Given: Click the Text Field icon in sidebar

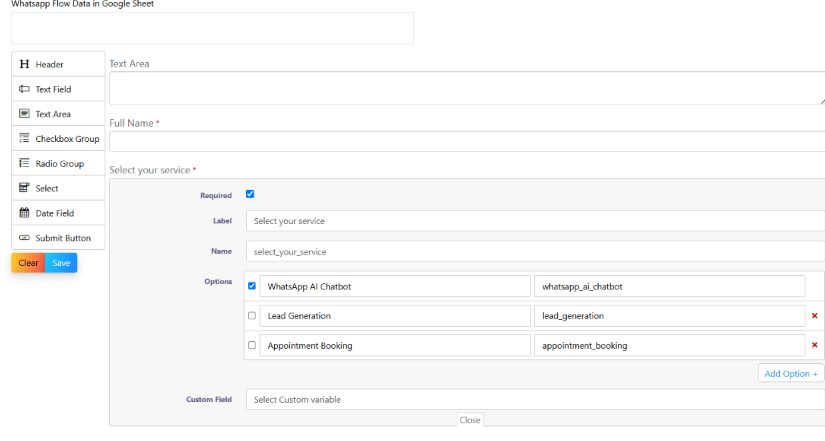Looking at the screenshot, I should coord(24,89).
